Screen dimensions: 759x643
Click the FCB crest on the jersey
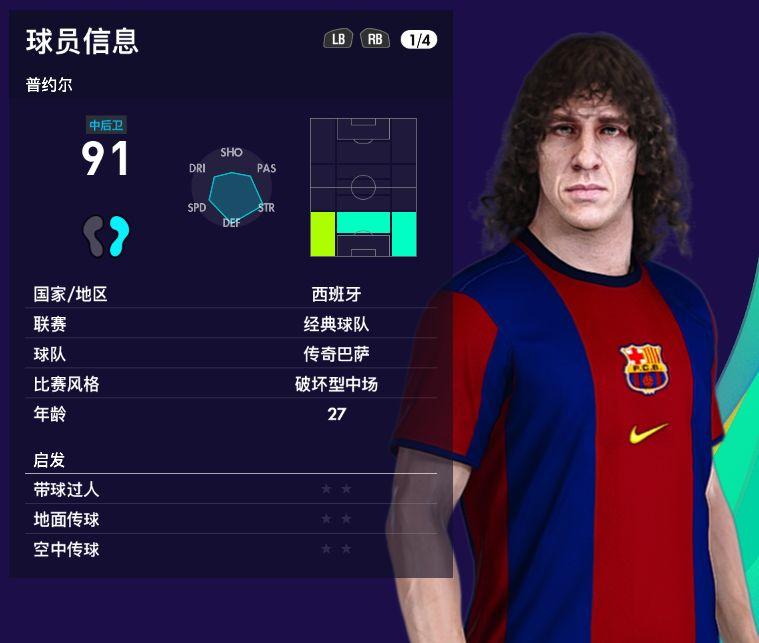pos(645,368)
